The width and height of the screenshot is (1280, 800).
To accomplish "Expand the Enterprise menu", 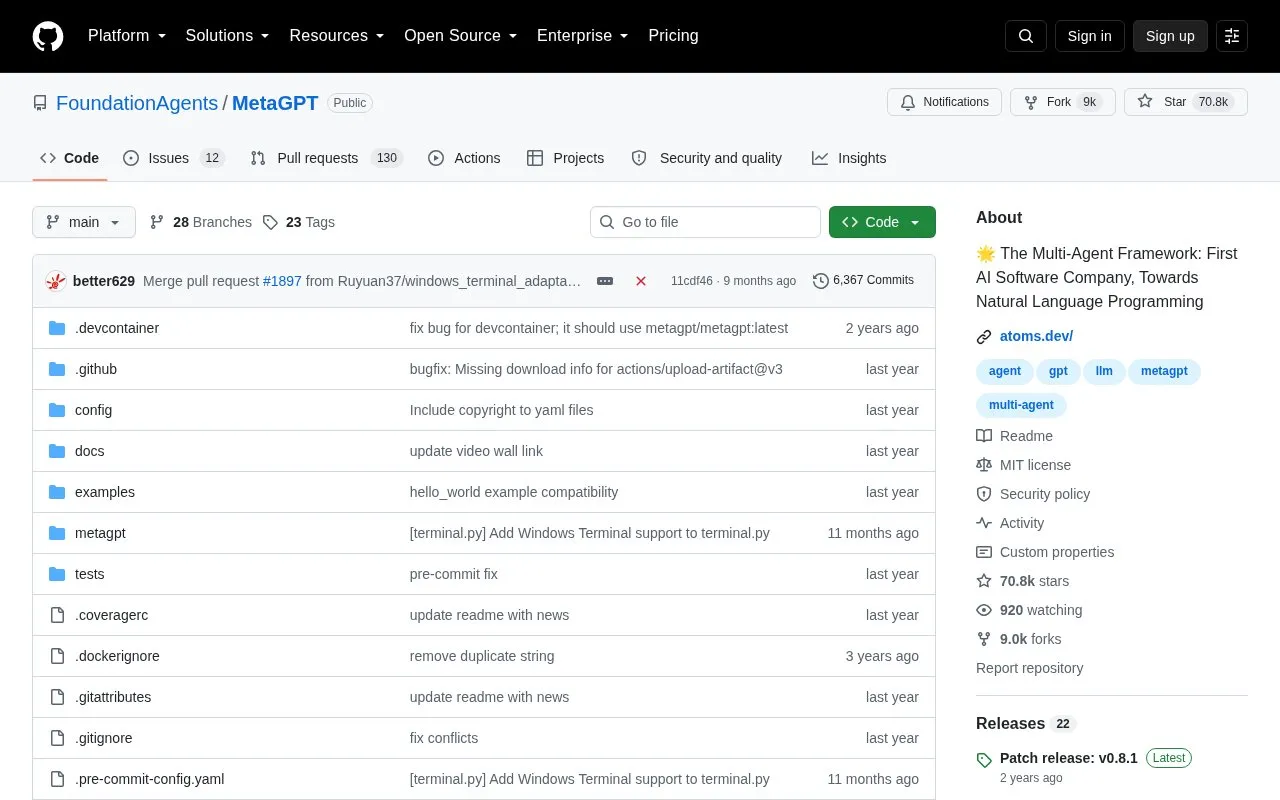I will coord(582,36).
